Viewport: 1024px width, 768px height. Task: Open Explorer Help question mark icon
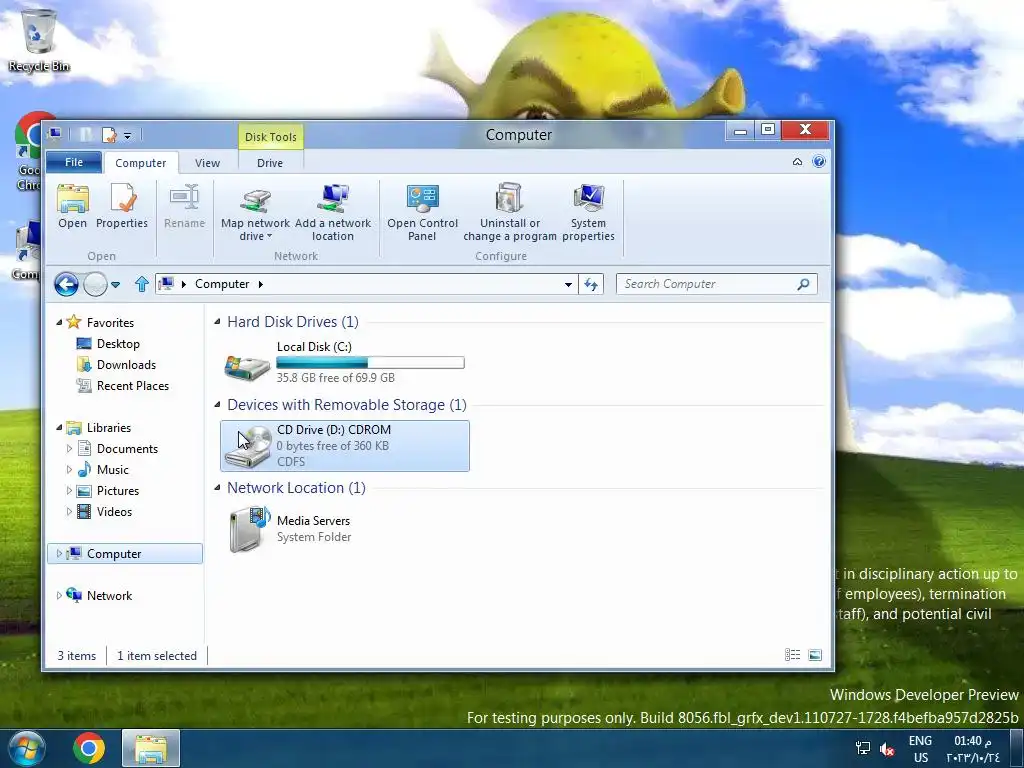(x=819, y=162)
